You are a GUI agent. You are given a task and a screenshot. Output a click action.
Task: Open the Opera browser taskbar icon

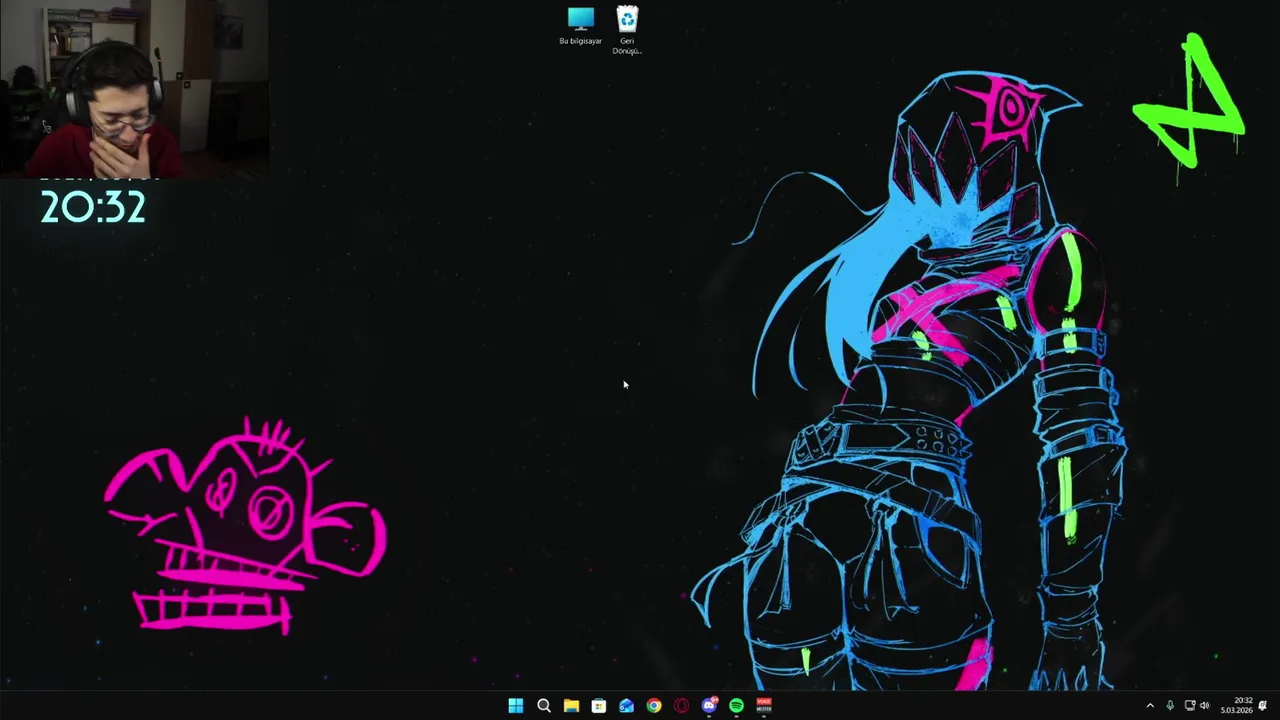click(682, 706)
